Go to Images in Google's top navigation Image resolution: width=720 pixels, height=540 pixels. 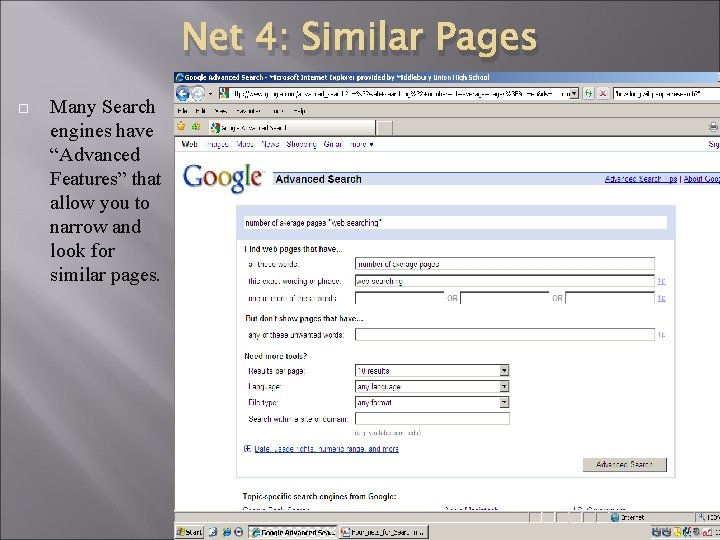tap(217, 144)
